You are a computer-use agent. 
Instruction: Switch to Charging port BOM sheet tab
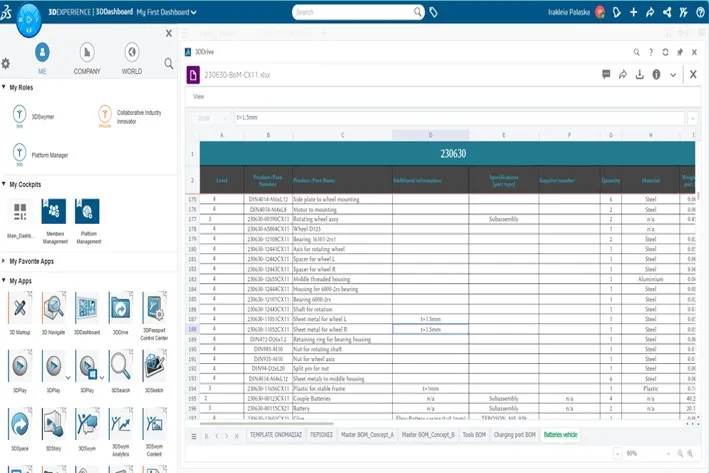[515, 435]
